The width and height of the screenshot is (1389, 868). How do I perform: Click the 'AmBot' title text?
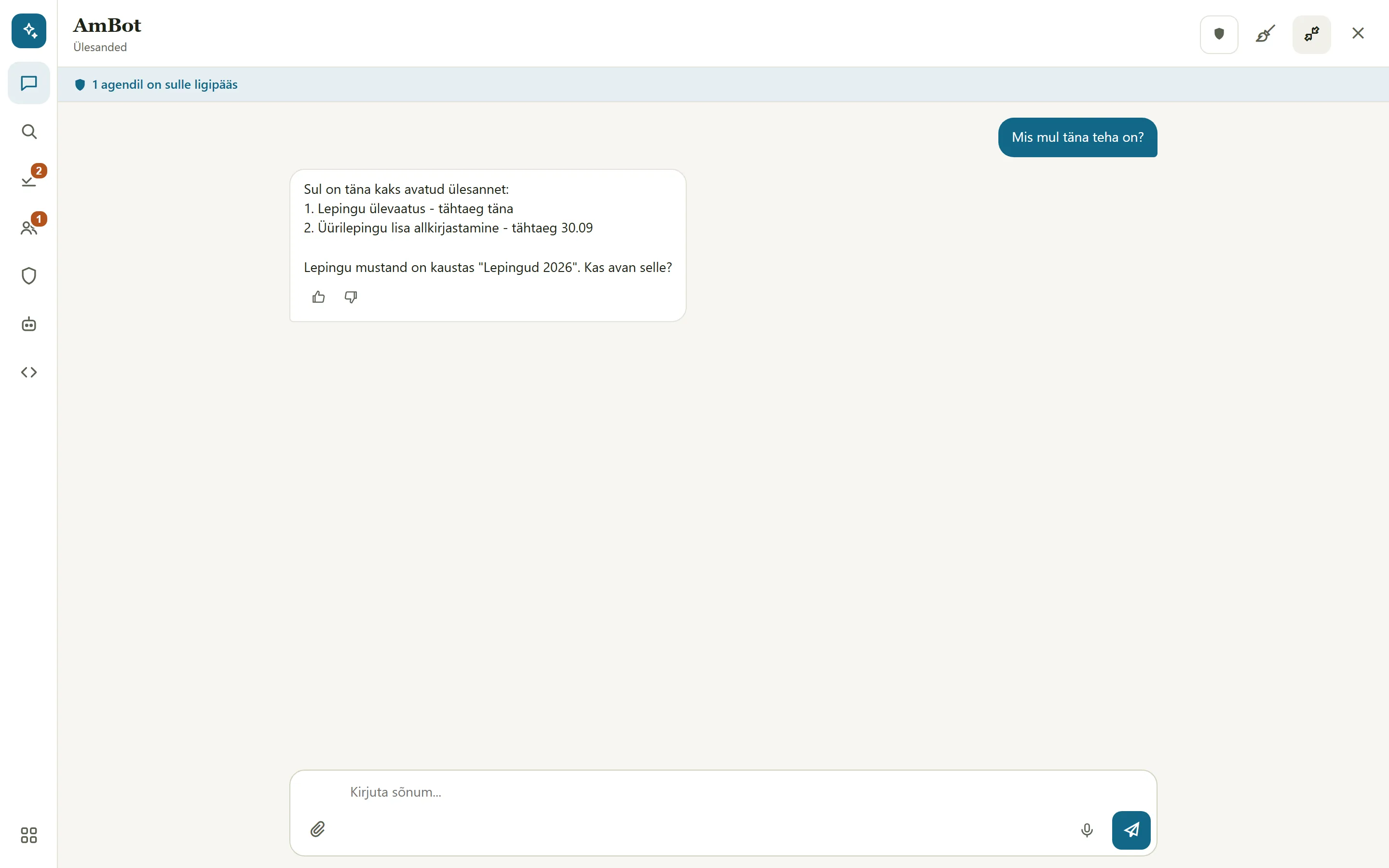click(x=108, y=25)
